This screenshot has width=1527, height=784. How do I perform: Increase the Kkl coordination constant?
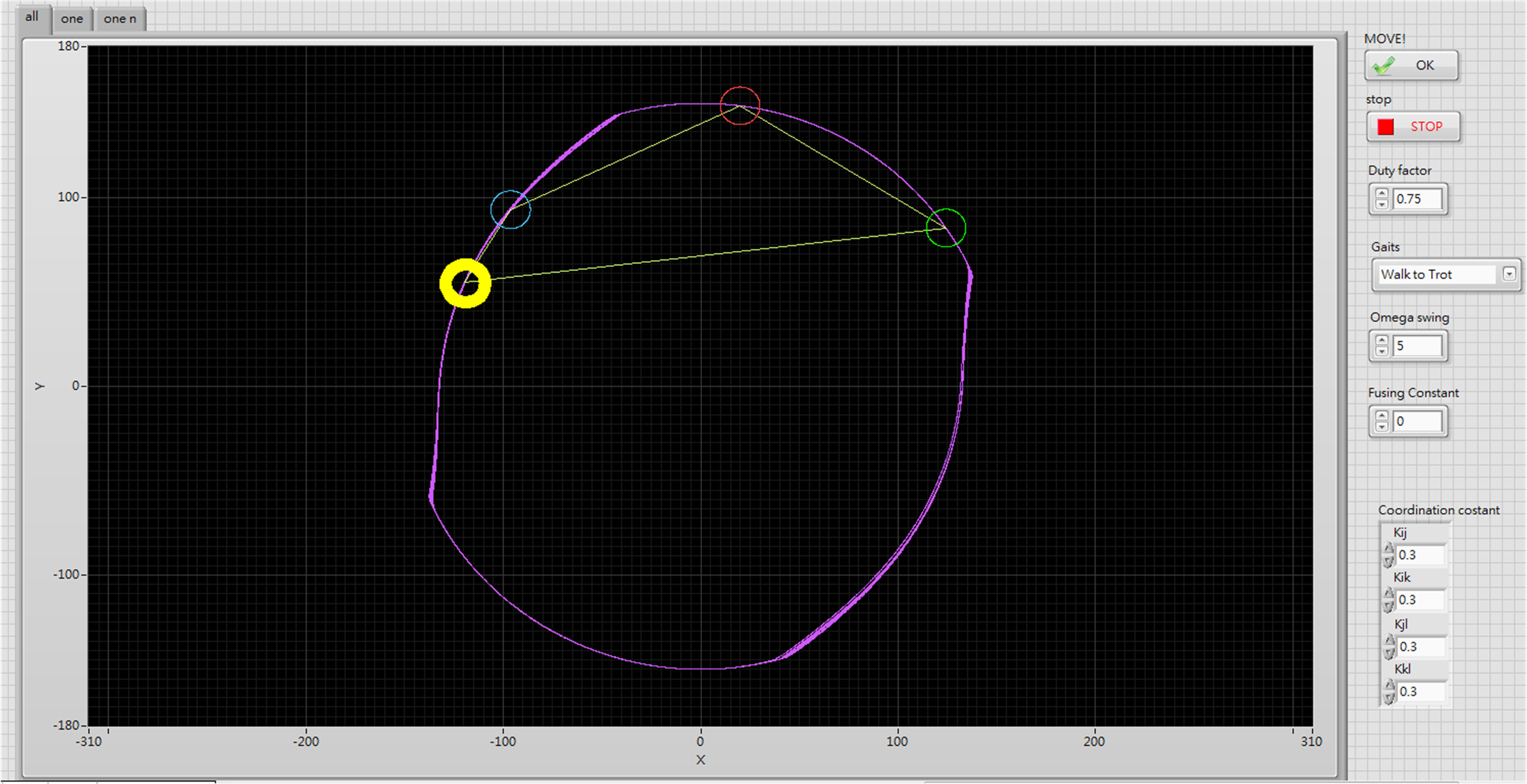click(1389, 685)
